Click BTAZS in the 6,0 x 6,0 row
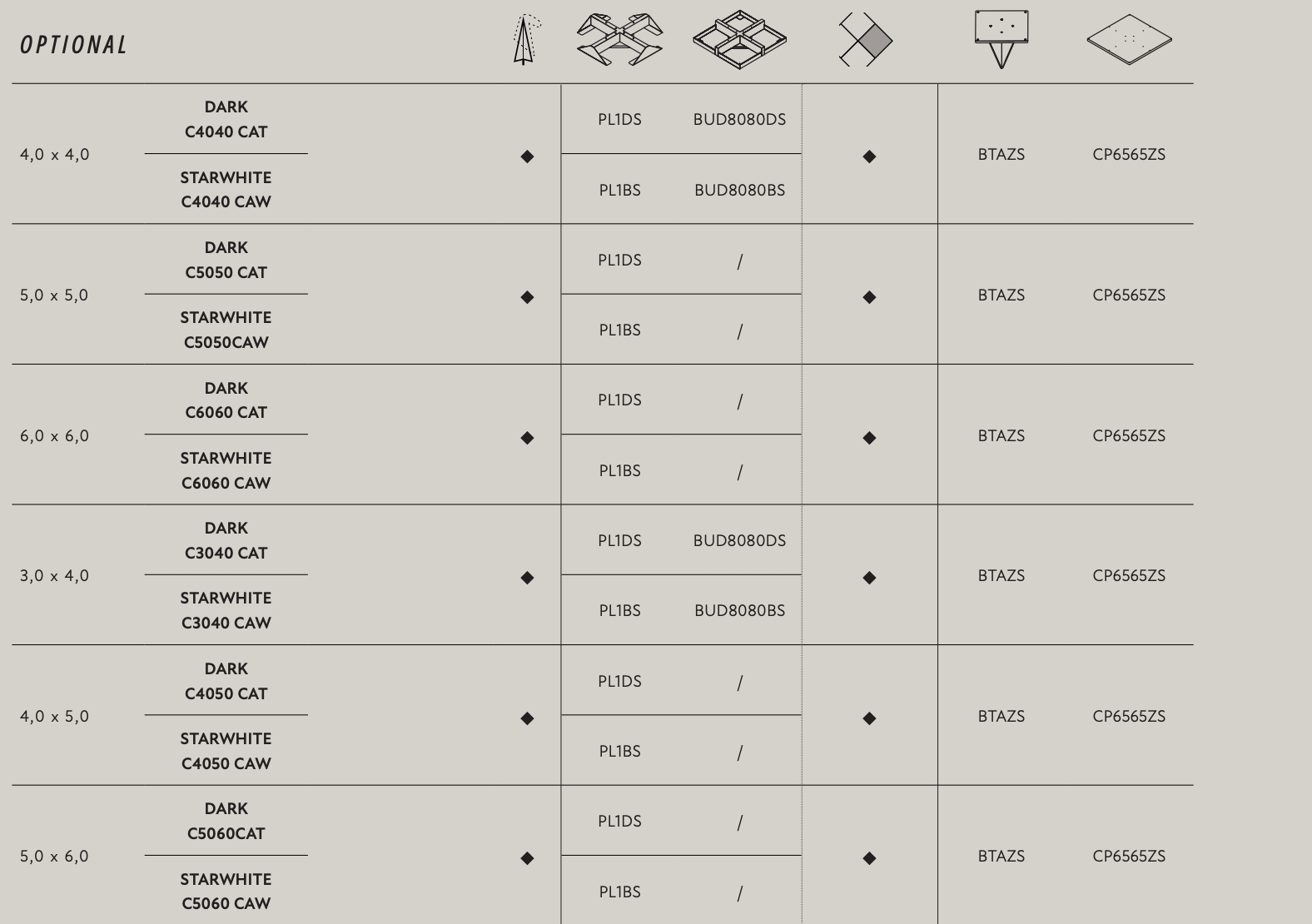Image resolution: width=1312 pixels, height=924 pixels. coord(1001,436)
